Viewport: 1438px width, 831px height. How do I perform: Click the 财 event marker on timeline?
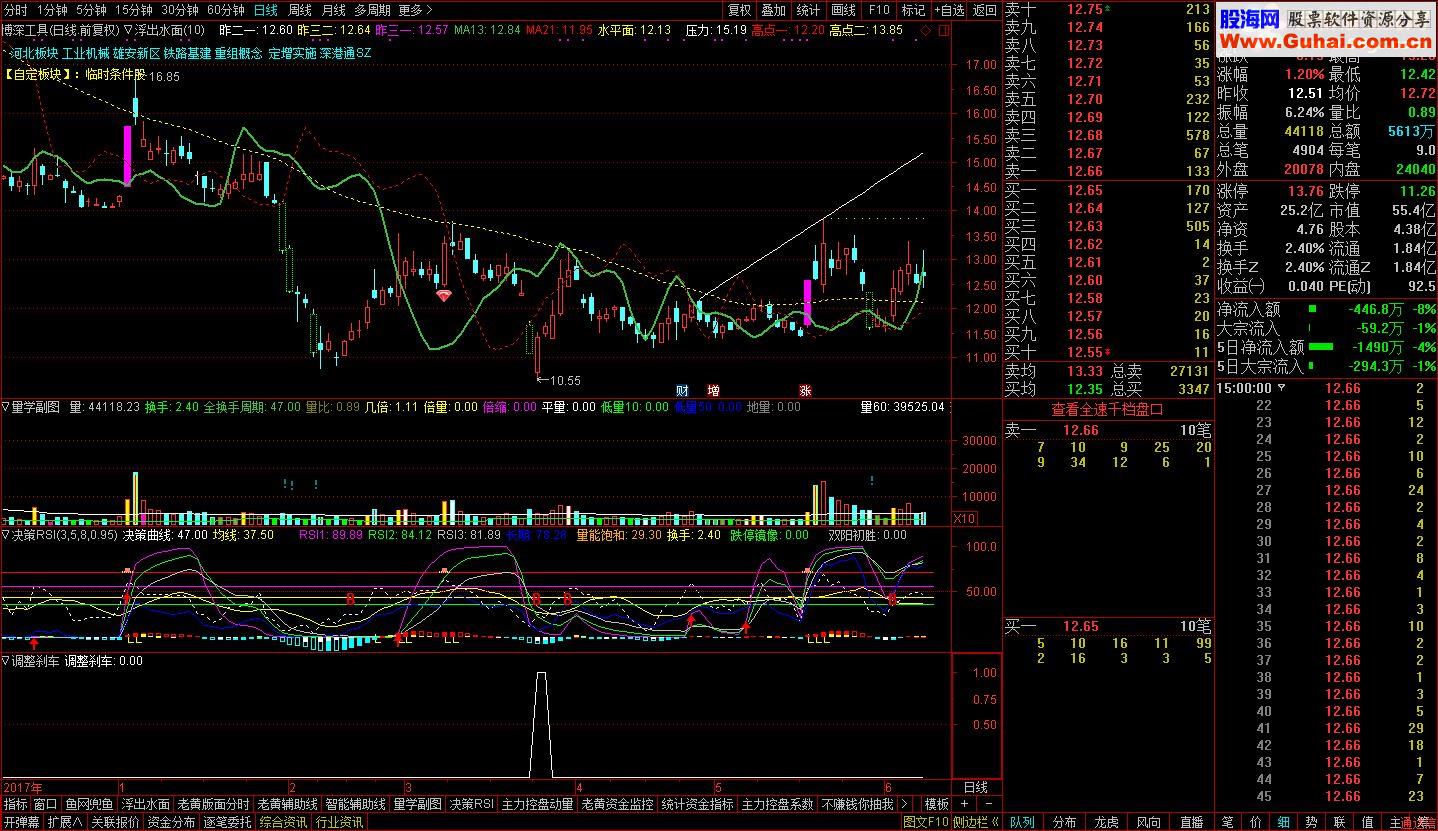[x=683, y=390]
